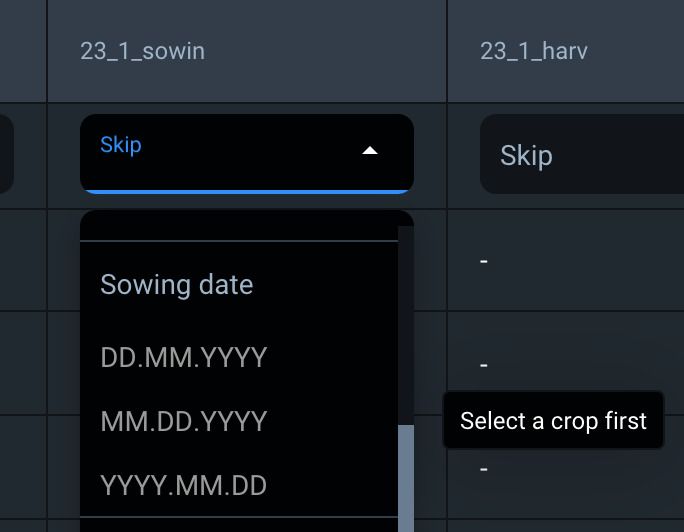Click the caret arrow in the open Skip dropdown

coord(370,151)
